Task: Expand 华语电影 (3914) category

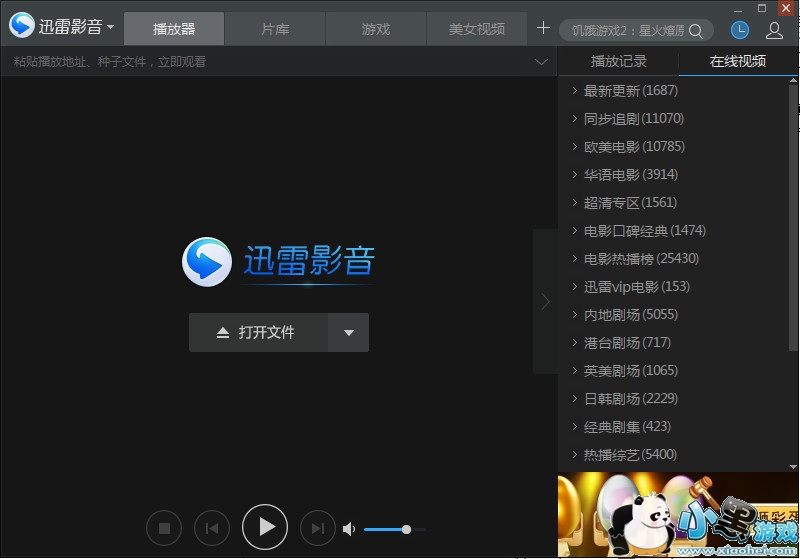Action: click(x=574, y=175)
